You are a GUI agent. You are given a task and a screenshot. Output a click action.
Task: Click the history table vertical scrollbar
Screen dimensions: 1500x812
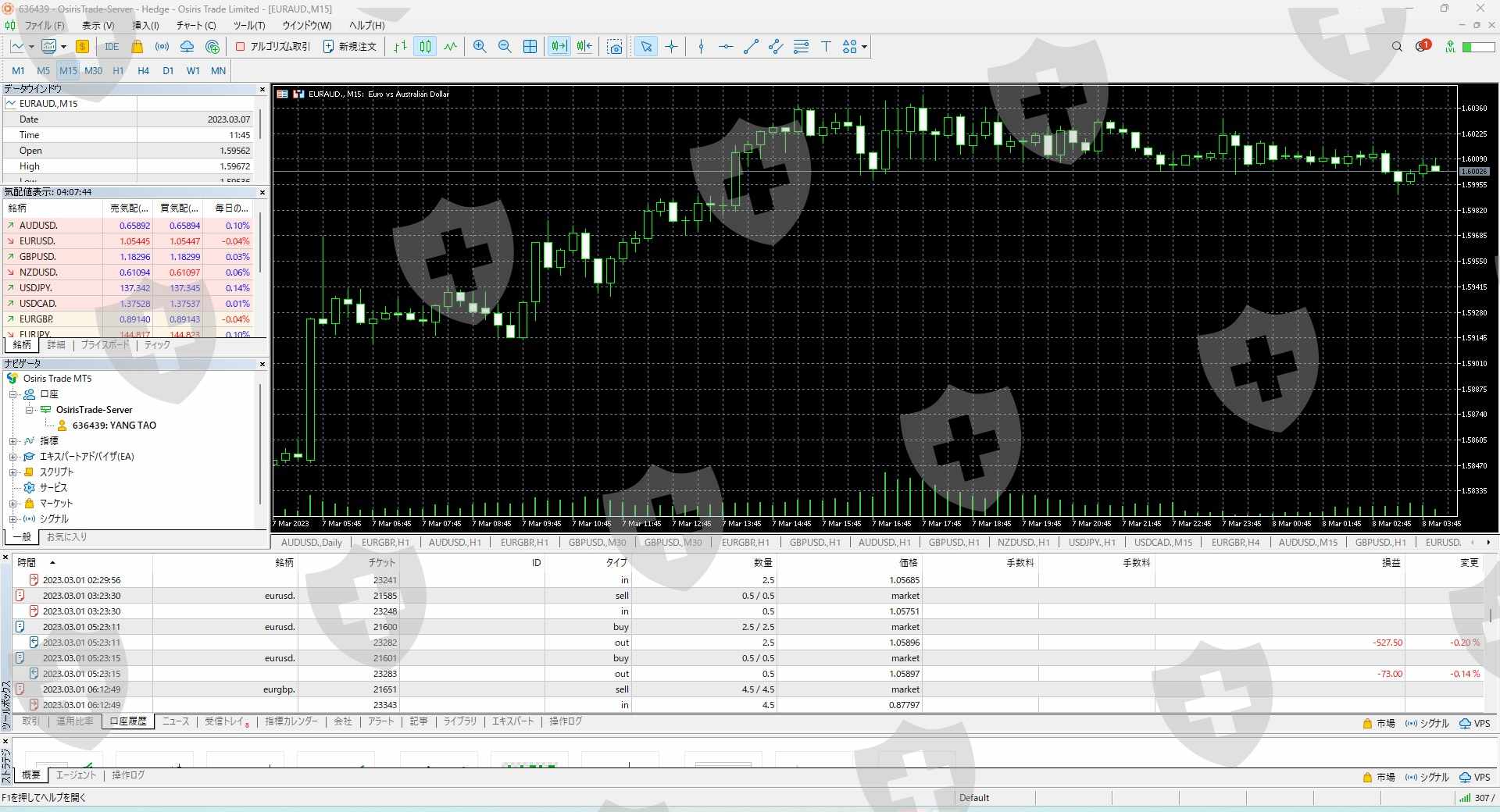point(1491,617)
